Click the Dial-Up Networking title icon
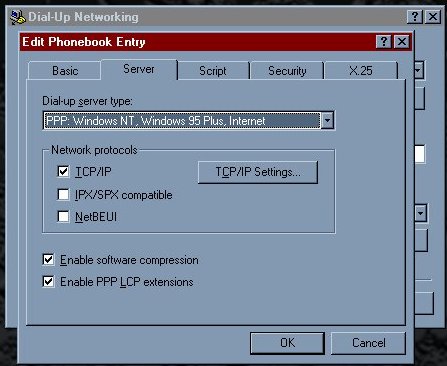The height and width of the screenshot is (366, 447). pos(18,17)
